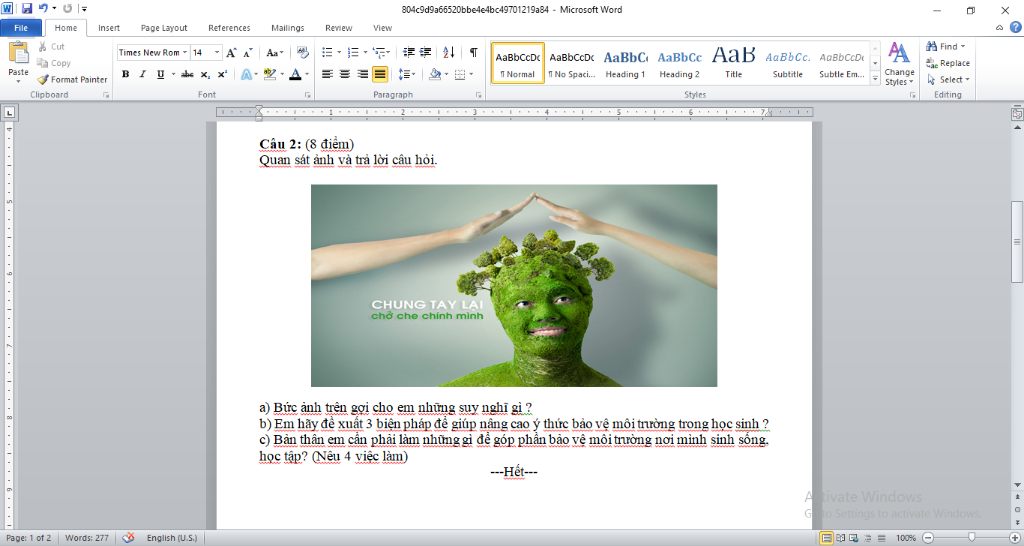
Task: Open the Line Spacing dropdown
Action: point(414,74)
